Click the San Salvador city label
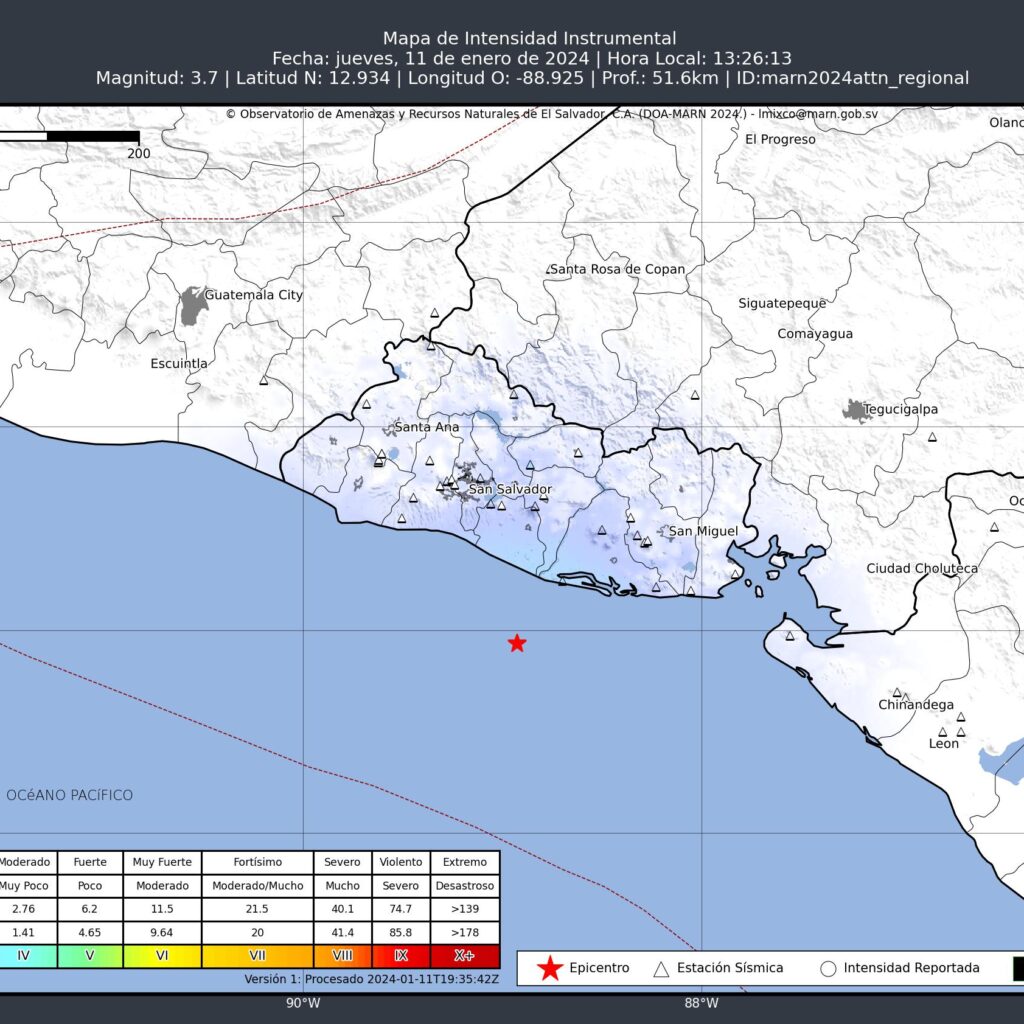The width and height of the screenshot is (1024, 1024). [510, 489]
